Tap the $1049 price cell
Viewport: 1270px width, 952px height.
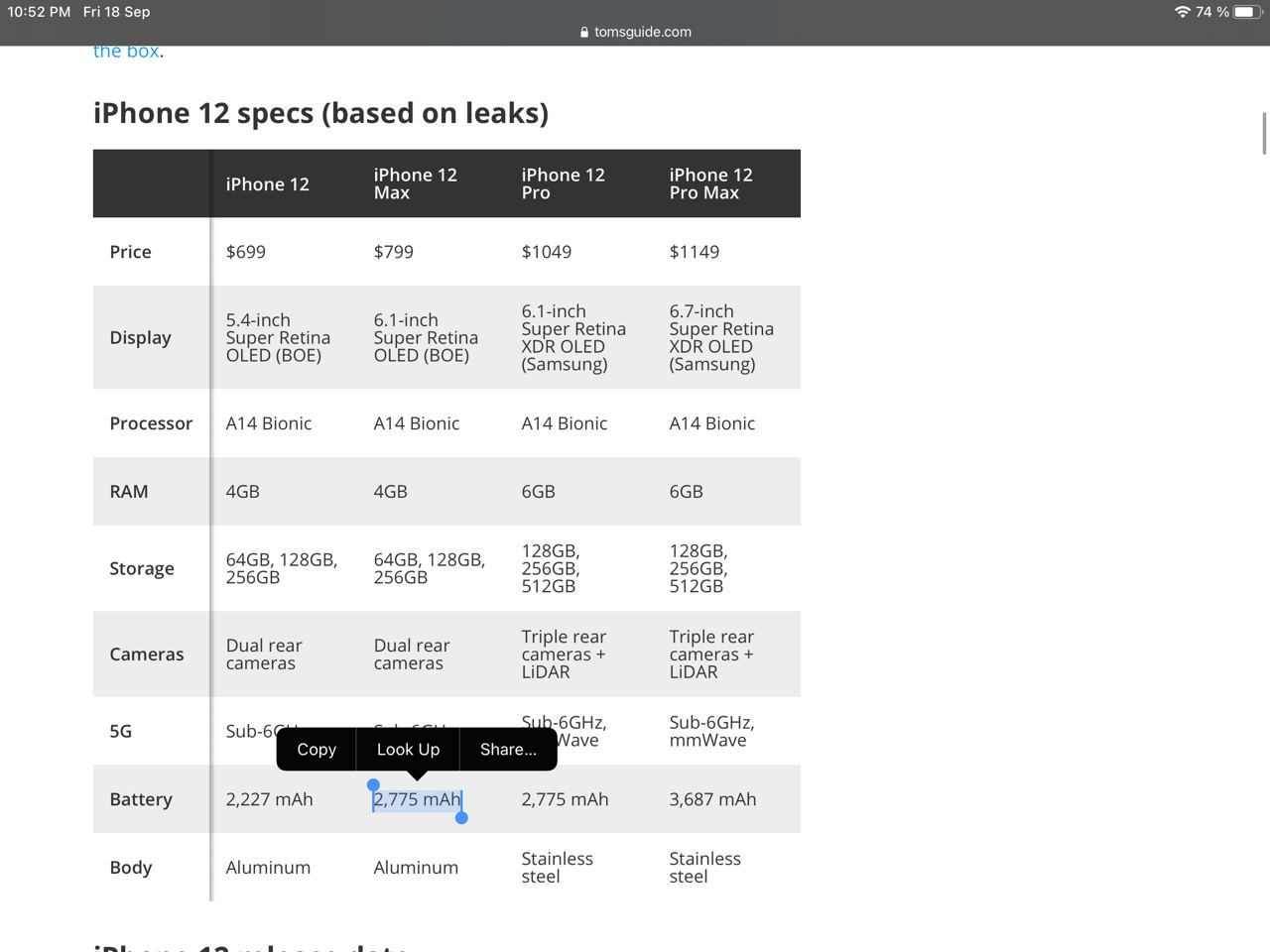pyautogui.click(x=547, y=252)
